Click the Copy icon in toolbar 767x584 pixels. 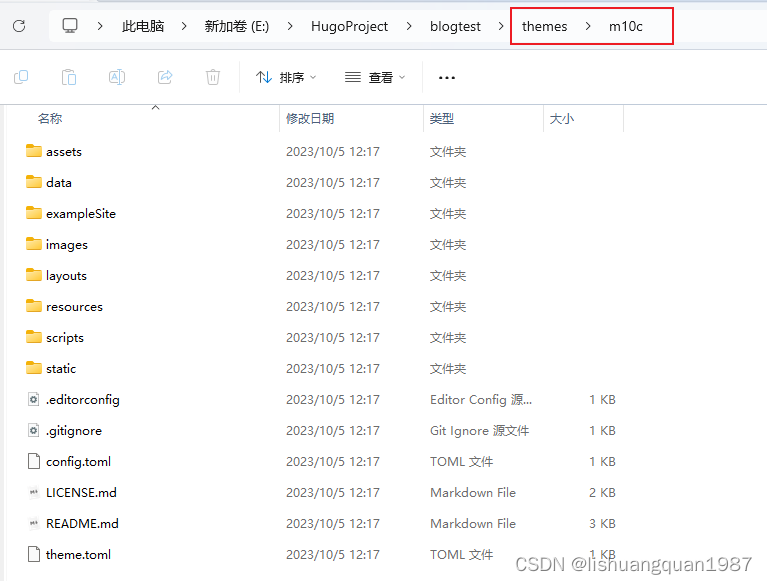[20, 77]
